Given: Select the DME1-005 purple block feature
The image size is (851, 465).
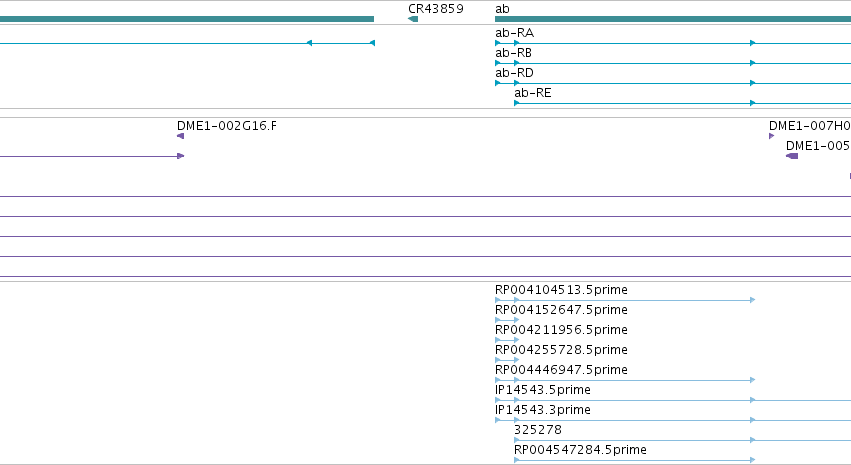Looking at the screenshot, I should (x=792, y=156).
